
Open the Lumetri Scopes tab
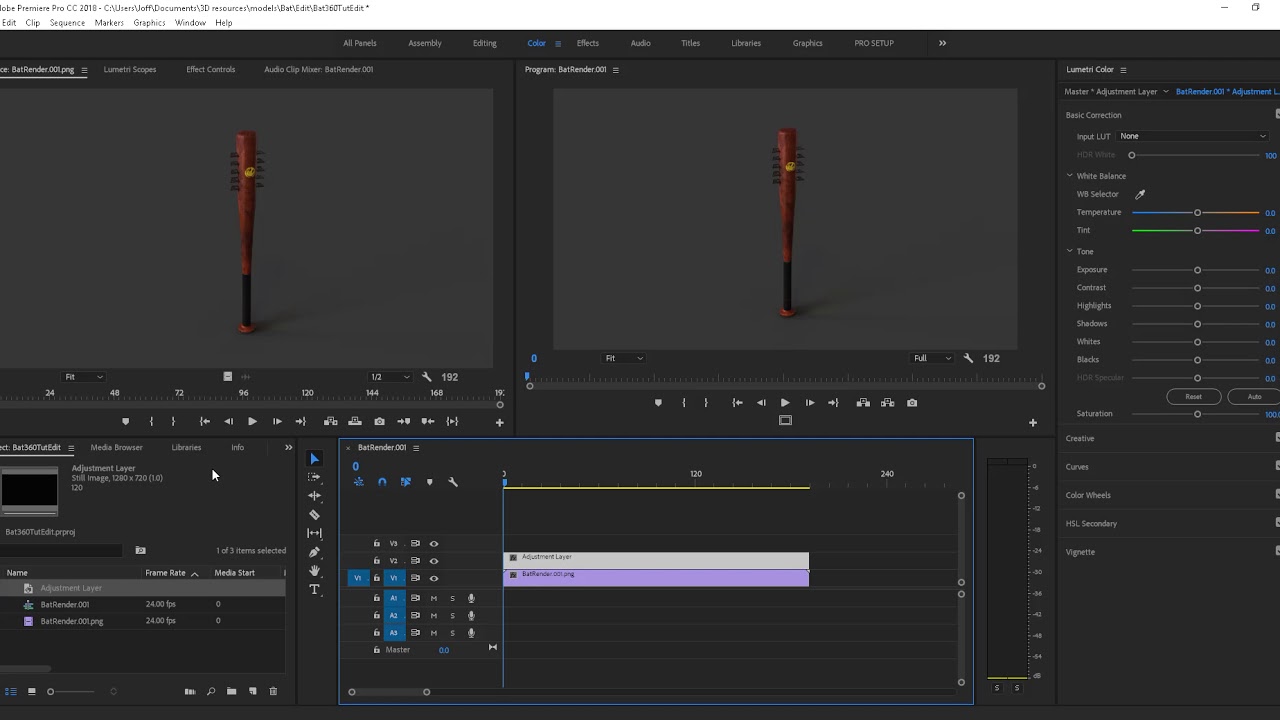click(130, 70)
